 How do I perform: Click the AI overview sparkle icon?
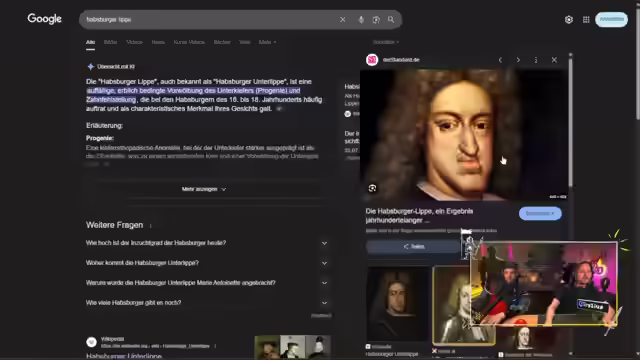[x=91, y=67]
